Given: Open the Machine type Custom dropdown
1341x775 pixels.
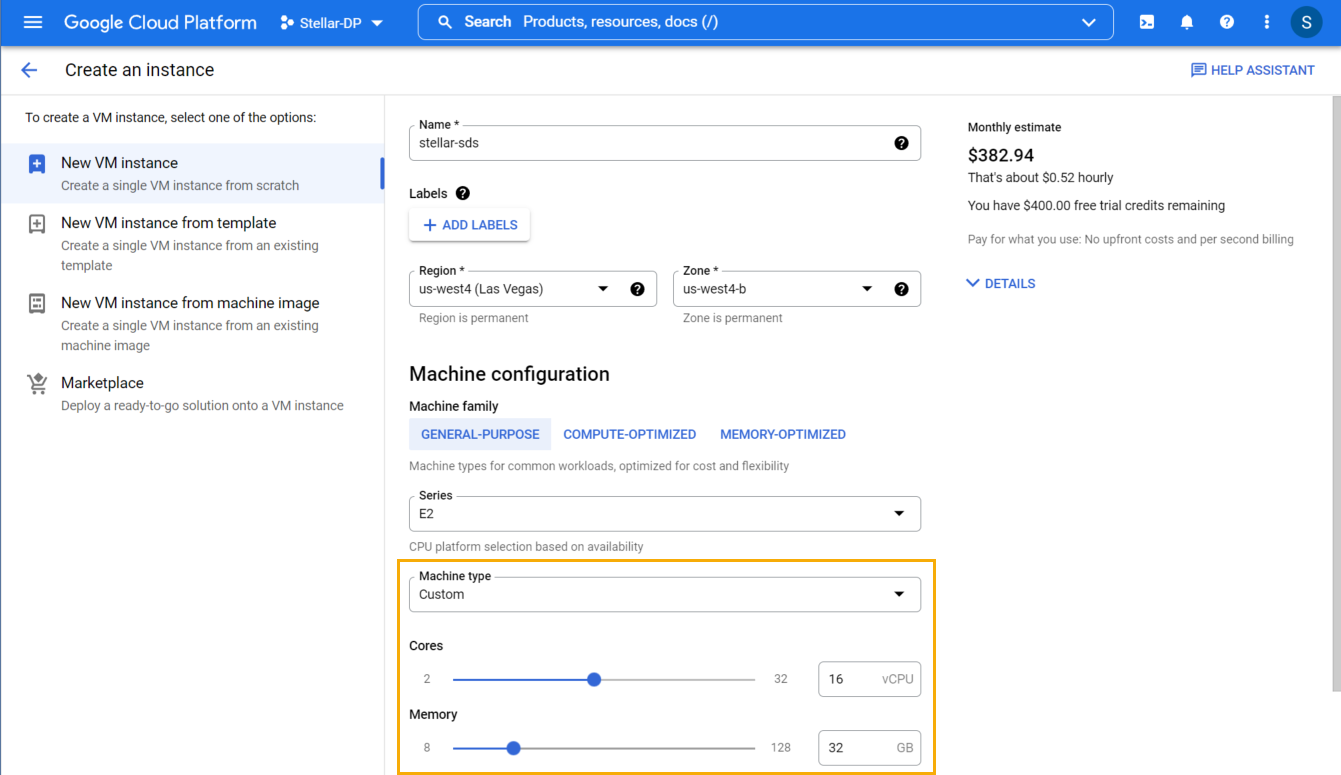Looking at the screenshot, I should [899, 594].
